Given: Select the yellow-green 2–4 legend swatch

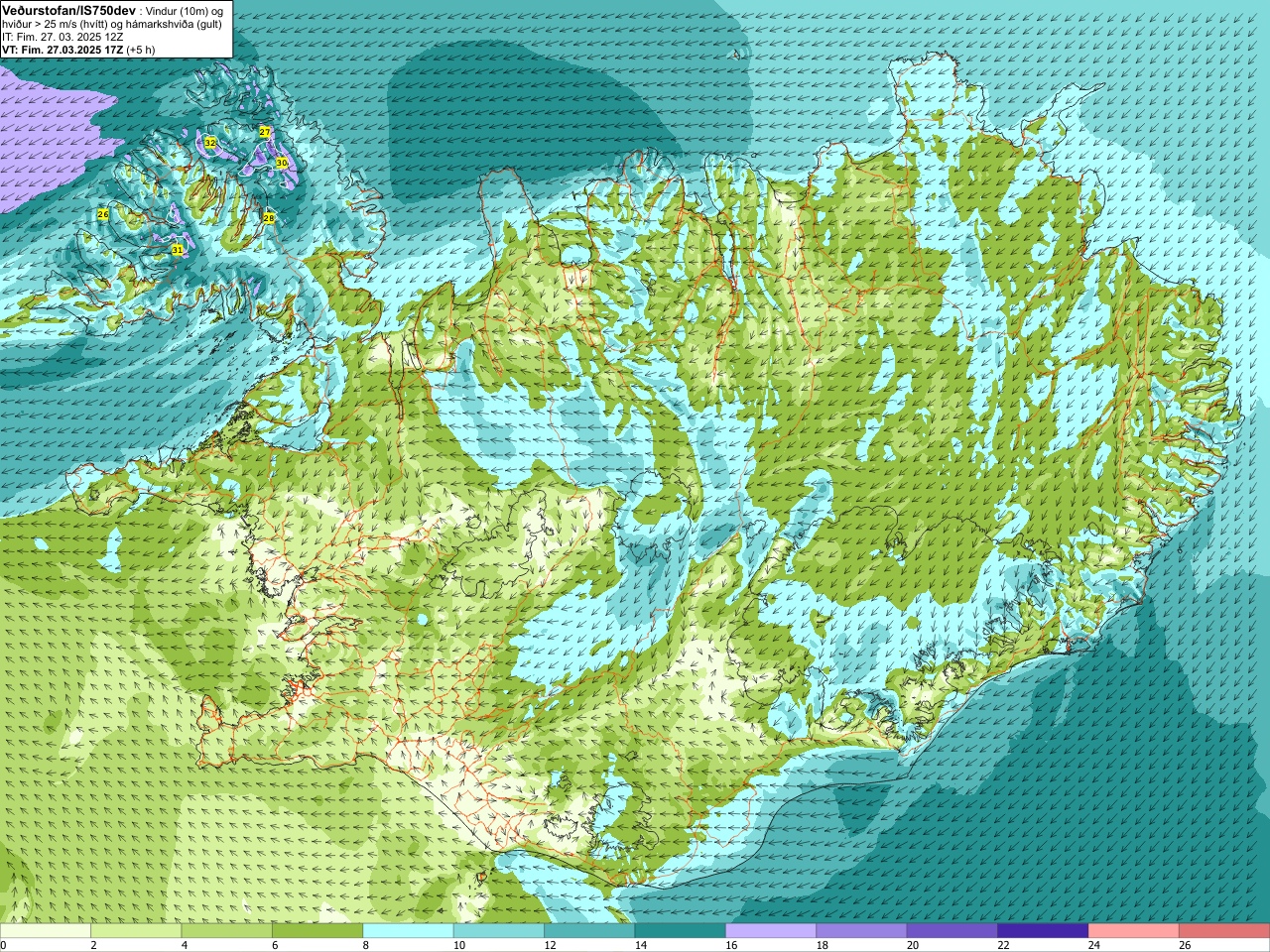Looking at the screenshot, I should [136, 931].
